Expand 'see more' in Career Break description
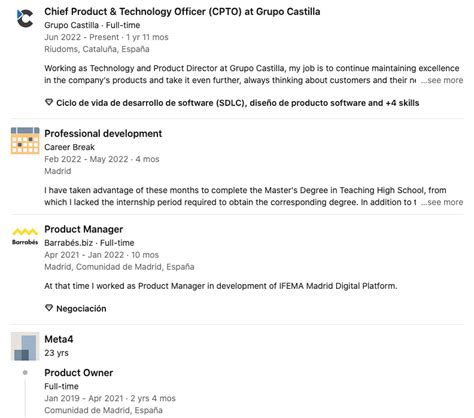The image size is (474, 418). click(x=442, y=202)
